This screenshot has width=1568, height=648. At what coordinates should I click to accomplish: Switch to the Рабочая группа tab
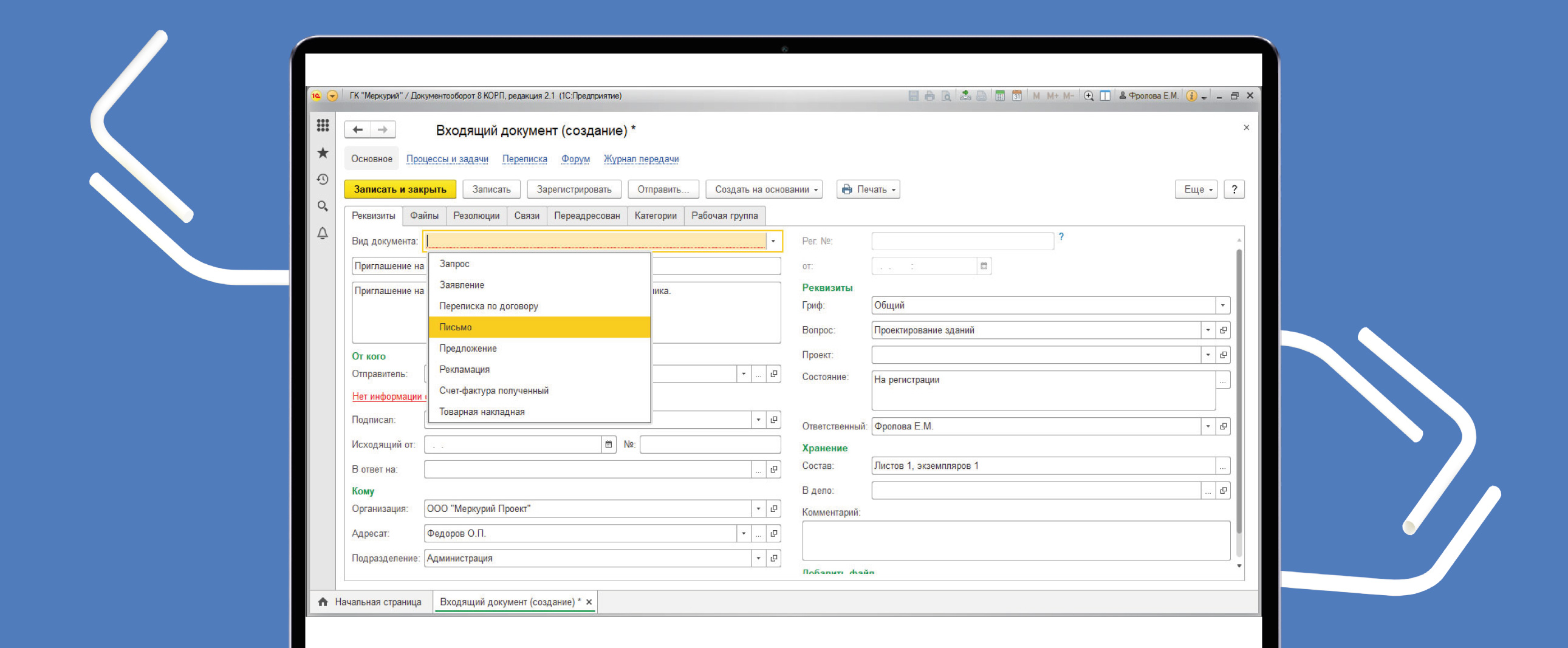click(724, 216)
